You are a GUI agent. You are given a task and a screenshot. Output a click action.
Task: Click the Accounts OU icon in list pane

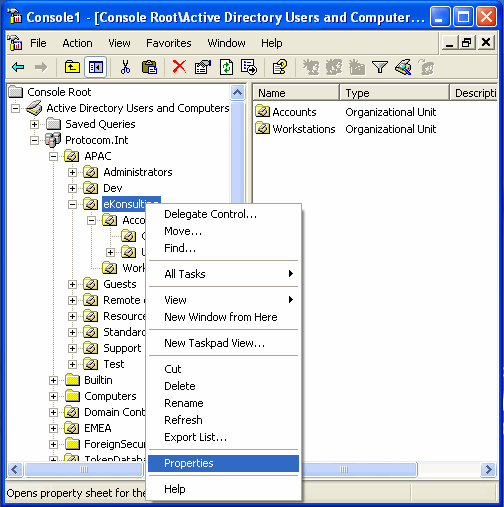pyautogui.click(x=262, y=111)
